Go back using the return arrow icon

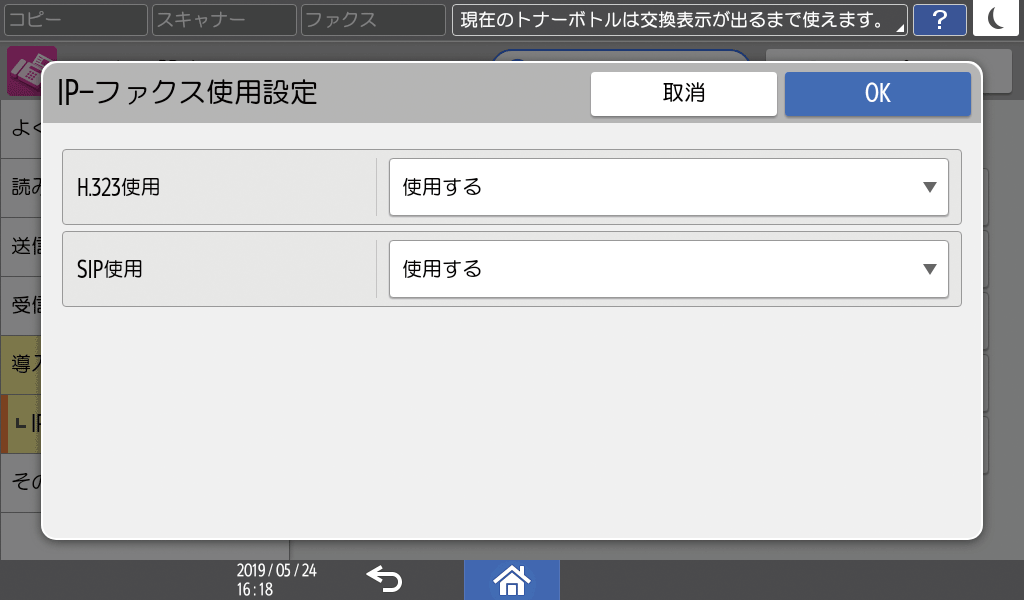[385, 580]
